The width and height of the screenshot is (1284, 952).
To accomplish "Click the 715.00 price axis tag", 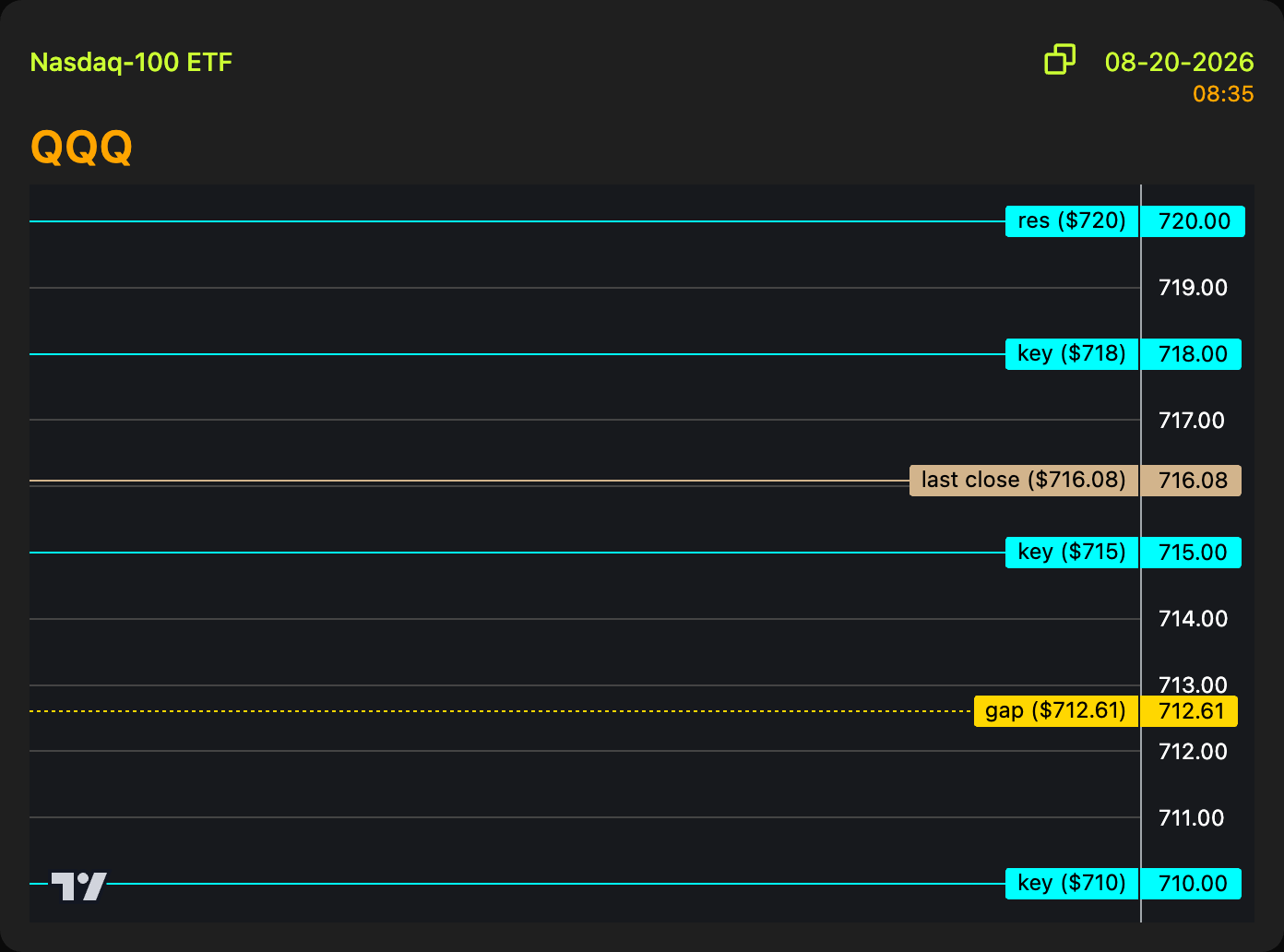I will 1192,553.
